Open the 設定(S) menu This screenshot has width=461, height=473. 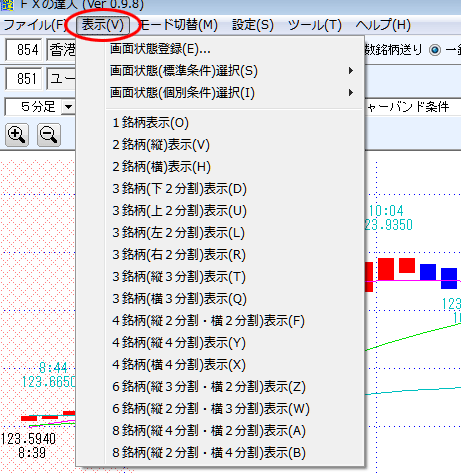coord(253,25)
